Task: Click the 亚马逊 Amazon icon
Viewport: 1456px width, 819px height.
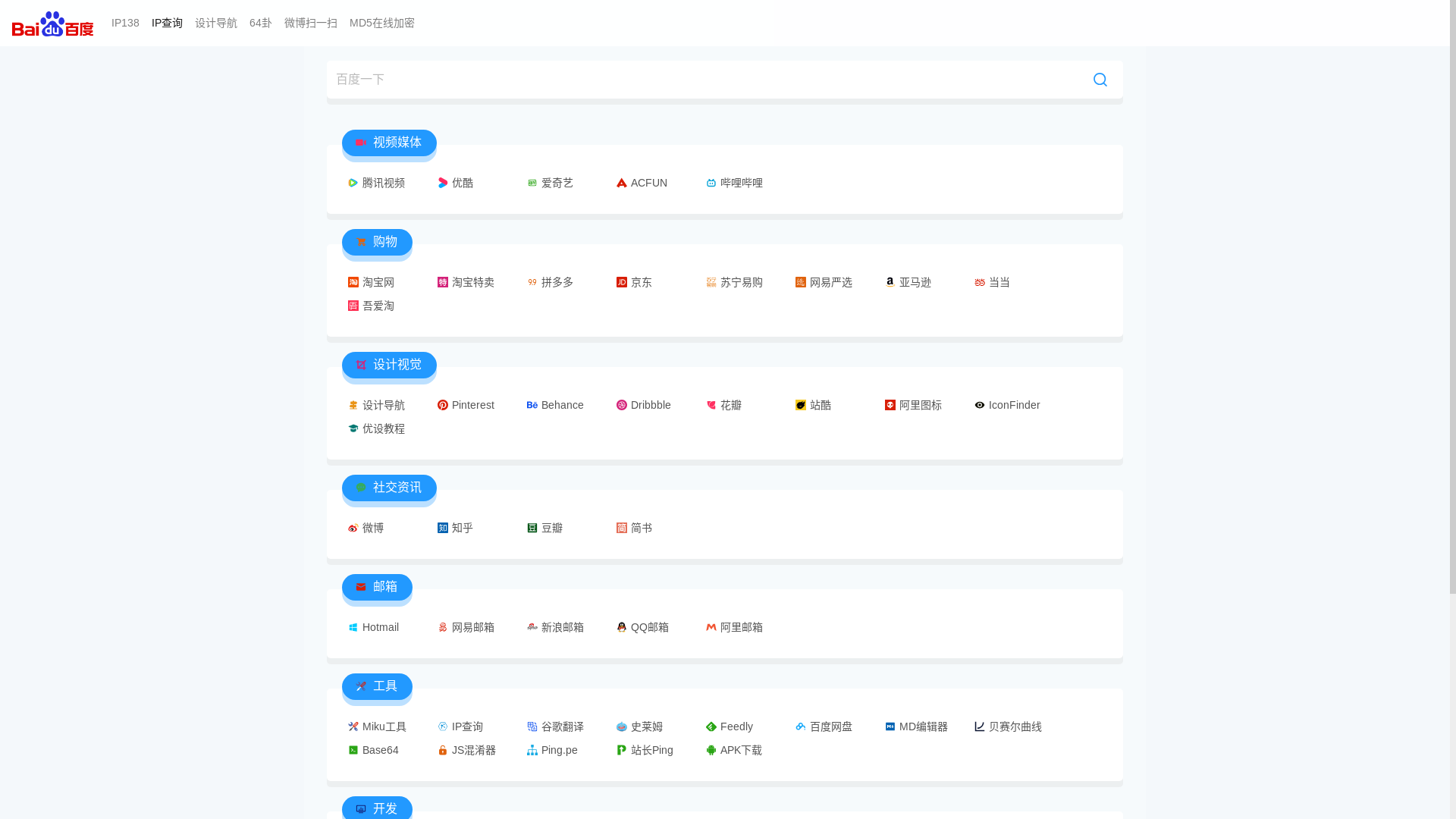Action: click(890, 282)
